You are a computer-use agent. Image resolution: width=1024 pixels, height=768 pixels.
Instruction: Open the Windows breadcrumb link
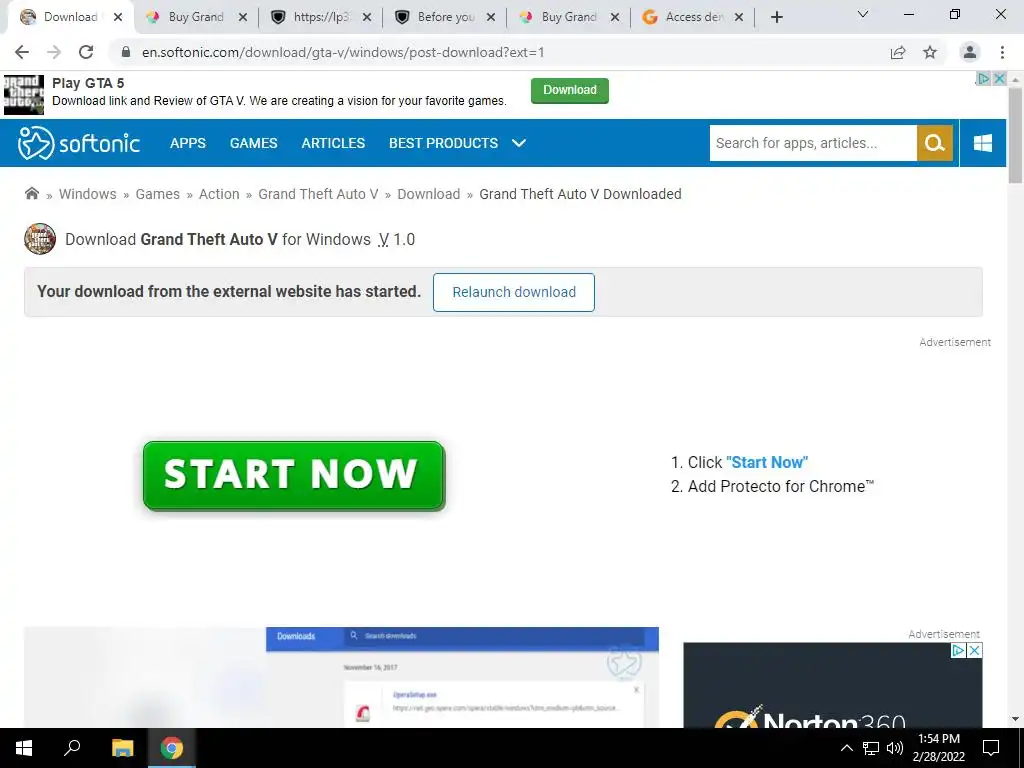point(88,194)
